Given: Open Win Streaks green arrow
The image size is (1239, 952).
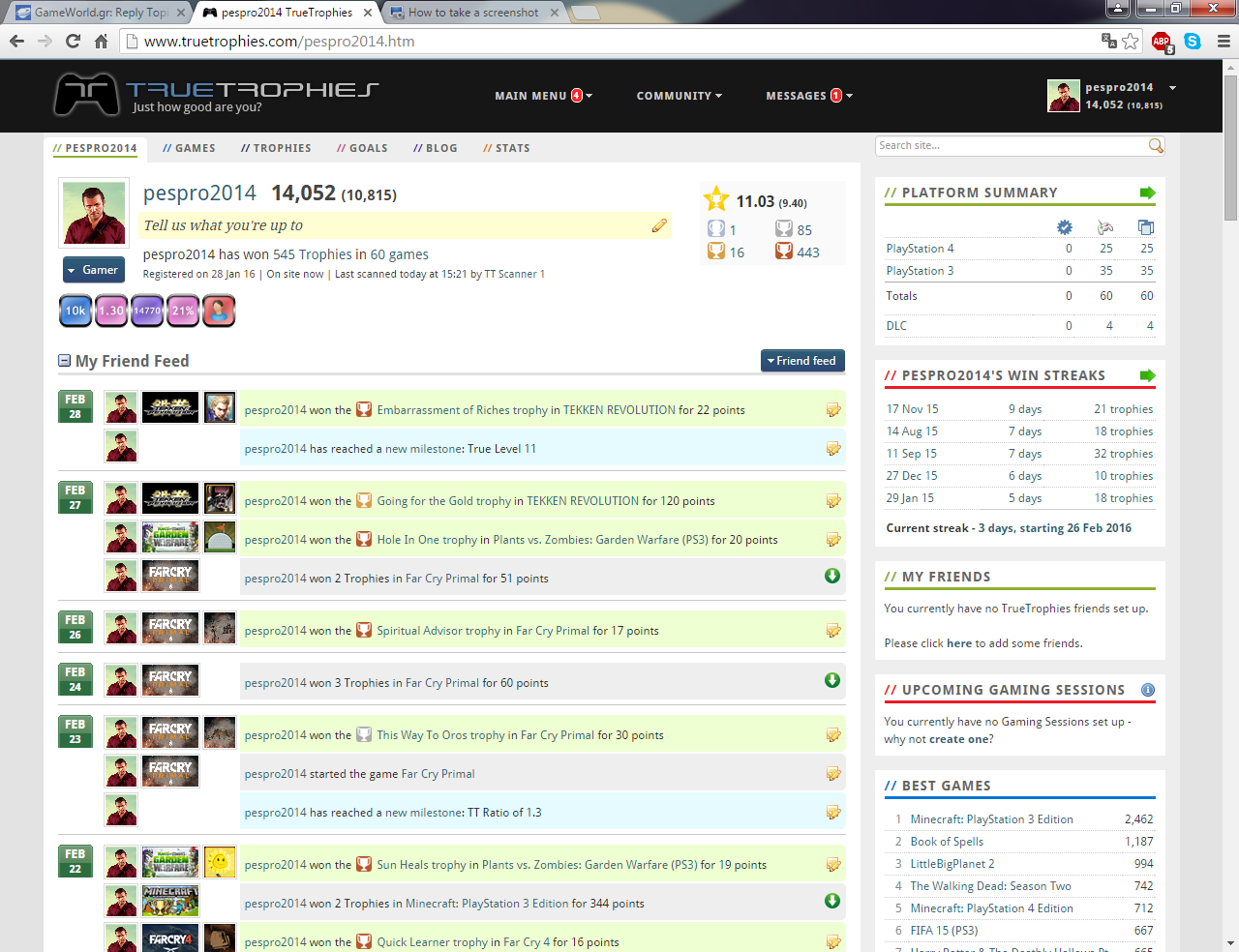Looking at the screenshot, I should click(x=1148, y=375).
